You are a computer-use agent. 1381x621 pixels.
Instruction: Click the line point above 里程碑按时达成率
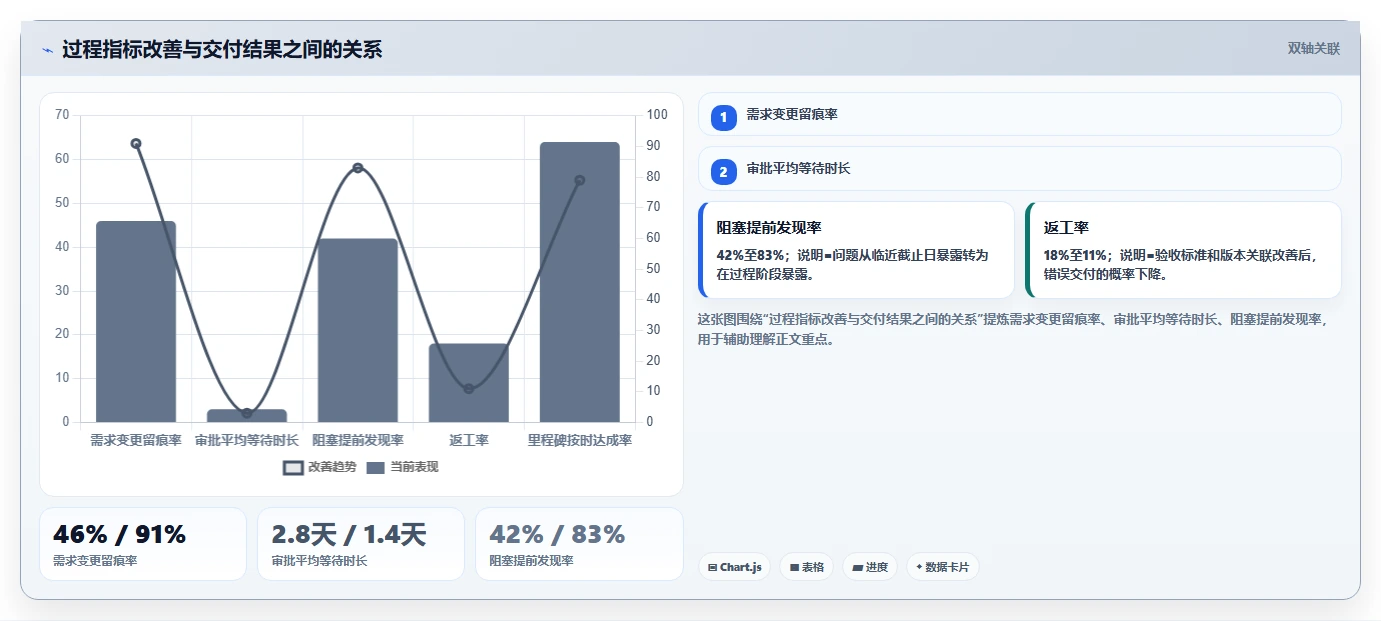pyautogui.click(x=580, y=180)
